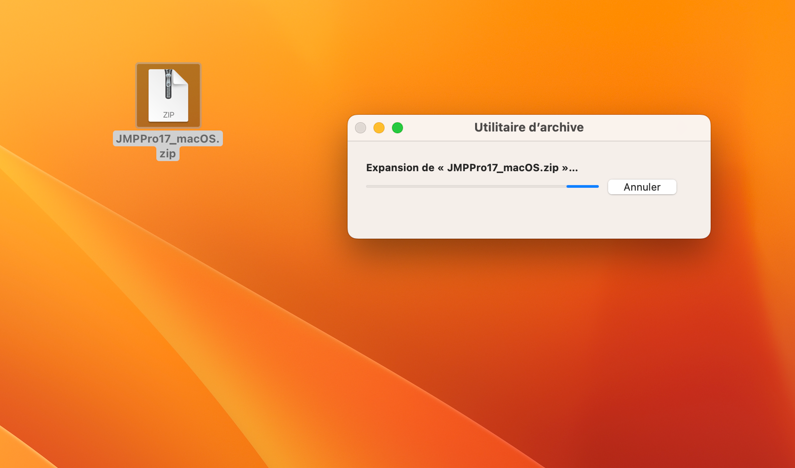Select the JMPPro17_macOS.zip file icon
795x468 pixels.
pyautogui.click(x=168, y=95)
